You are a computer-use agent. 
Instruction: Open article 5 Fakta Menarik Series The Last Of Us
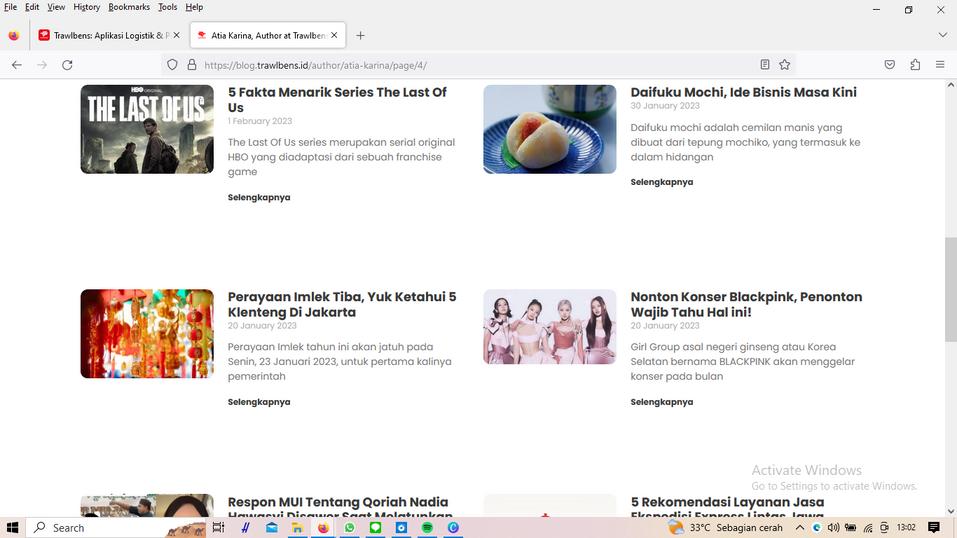pos(337,100)
